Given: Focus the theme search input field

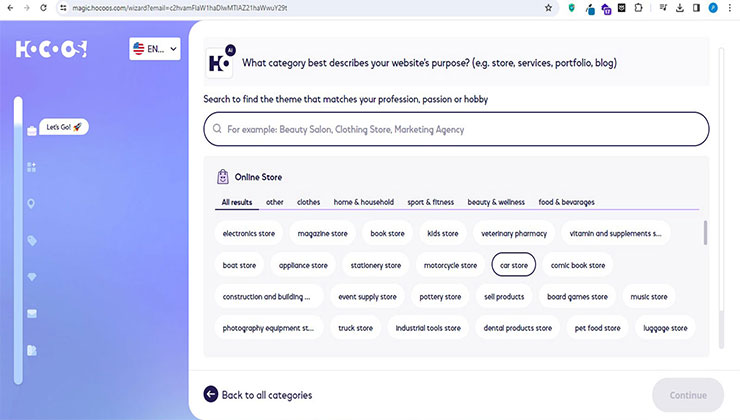Looking at the screenshot, I should (456, 129).
